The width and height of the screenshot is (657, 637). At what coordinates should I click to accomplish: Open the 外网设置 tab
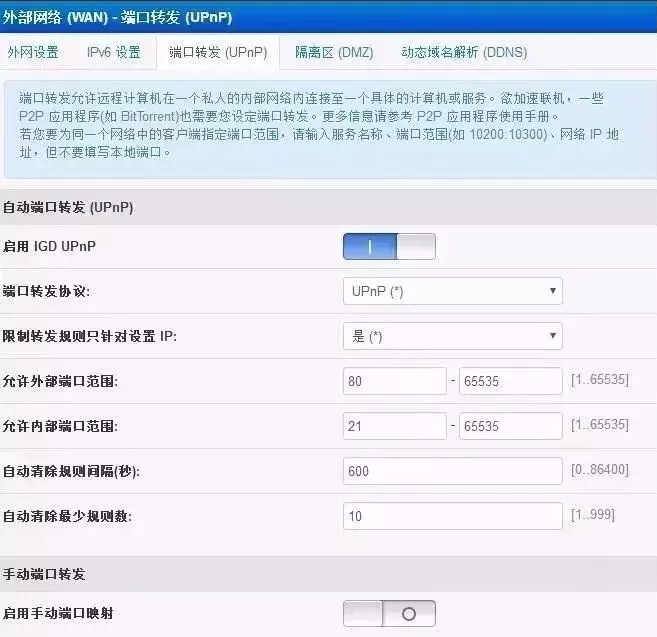click(x=33, y=52)
